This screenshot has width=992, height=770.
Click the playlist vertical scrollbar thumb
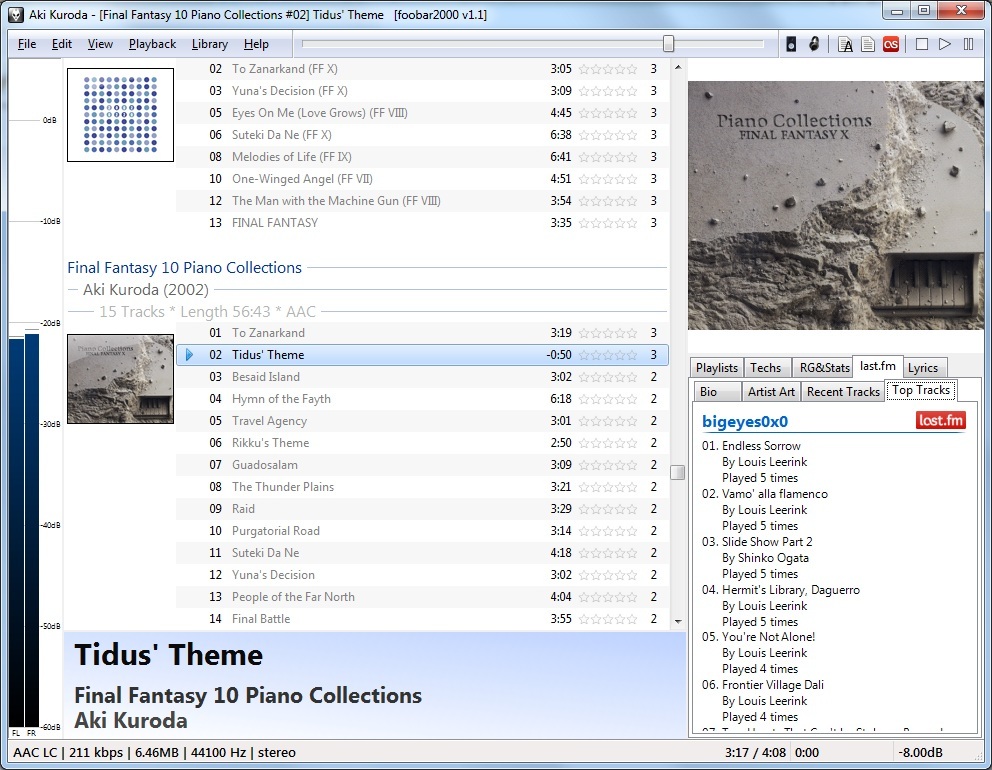point(678,473)
